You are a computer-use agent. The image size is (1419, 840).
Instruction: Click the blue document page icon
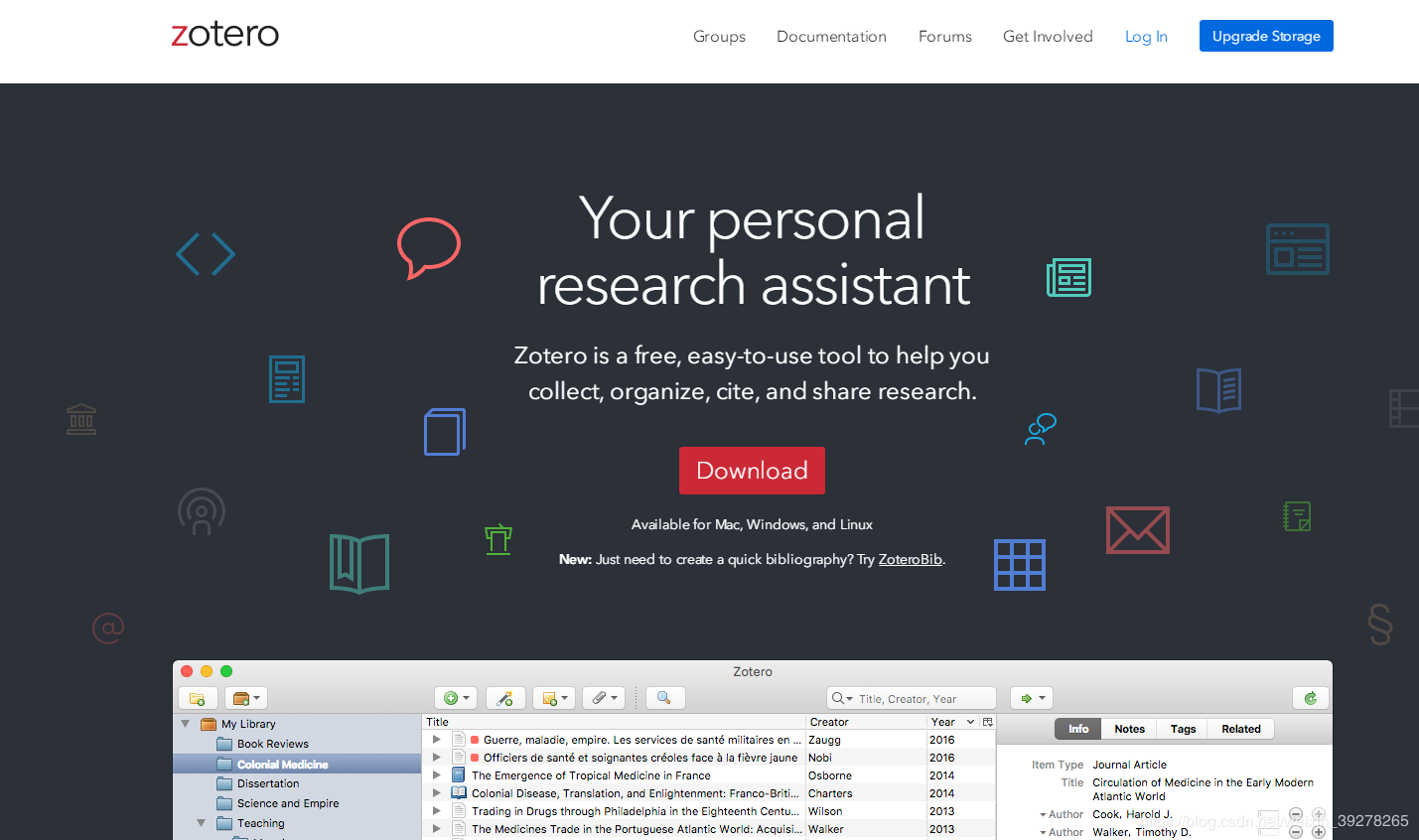pyautogui.click(x=287, y=379)
